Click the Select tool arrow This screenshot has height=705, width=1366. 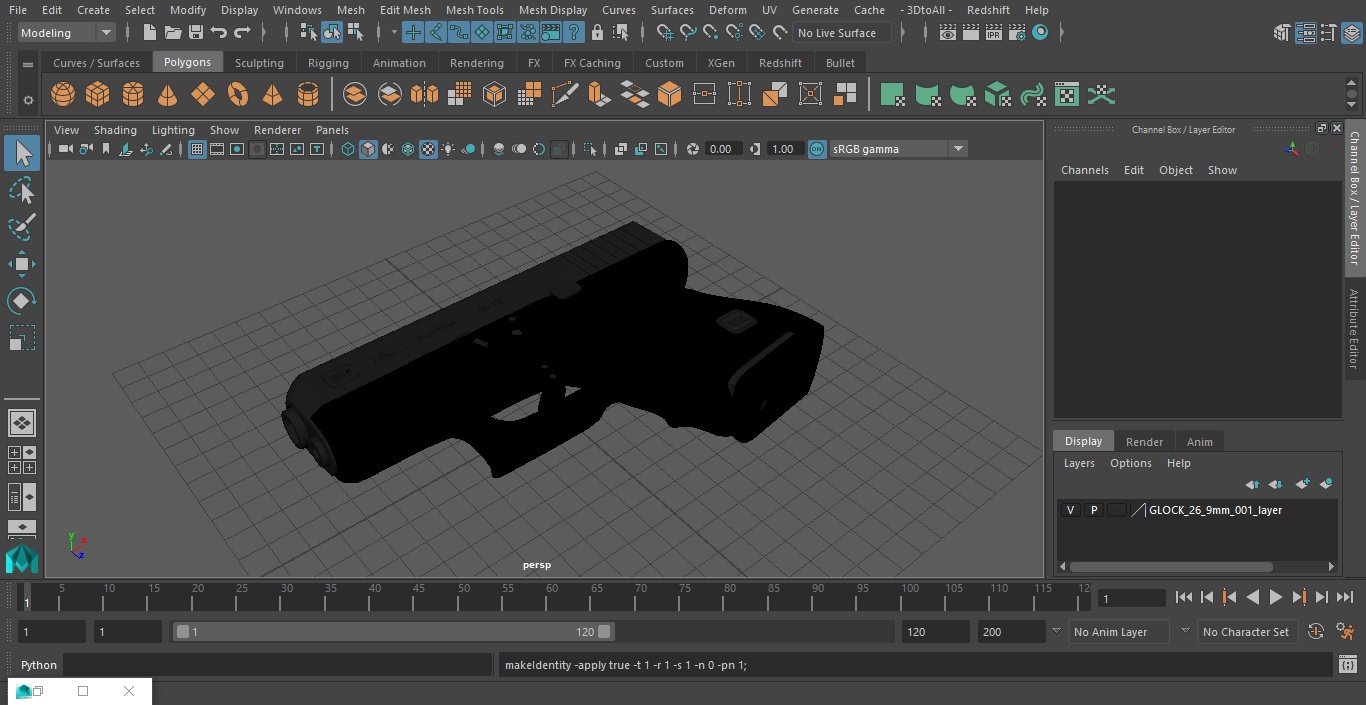[22, 153]
